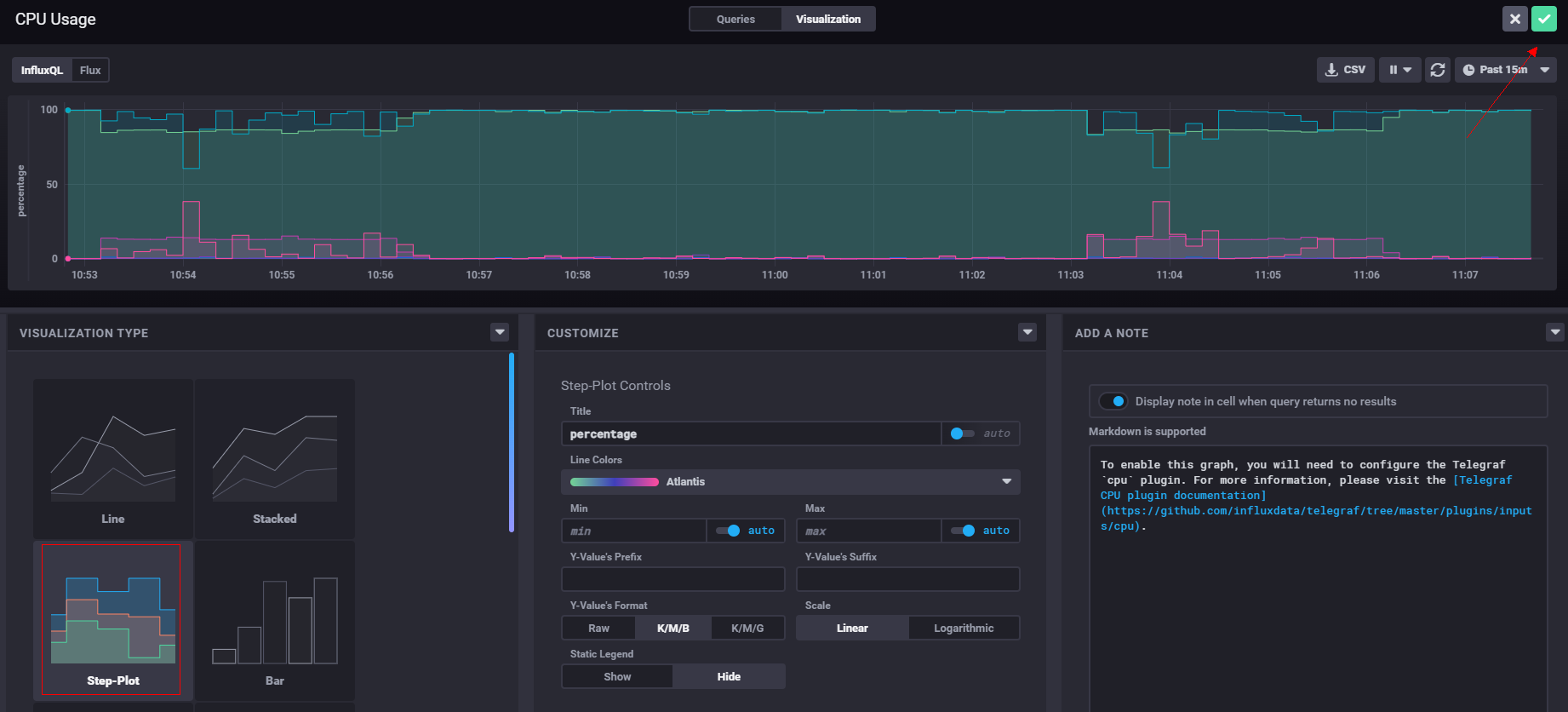Screen dimensions: 1568x712
Task: Choose the Stacked graph visualization type
Action: (275, 458)
